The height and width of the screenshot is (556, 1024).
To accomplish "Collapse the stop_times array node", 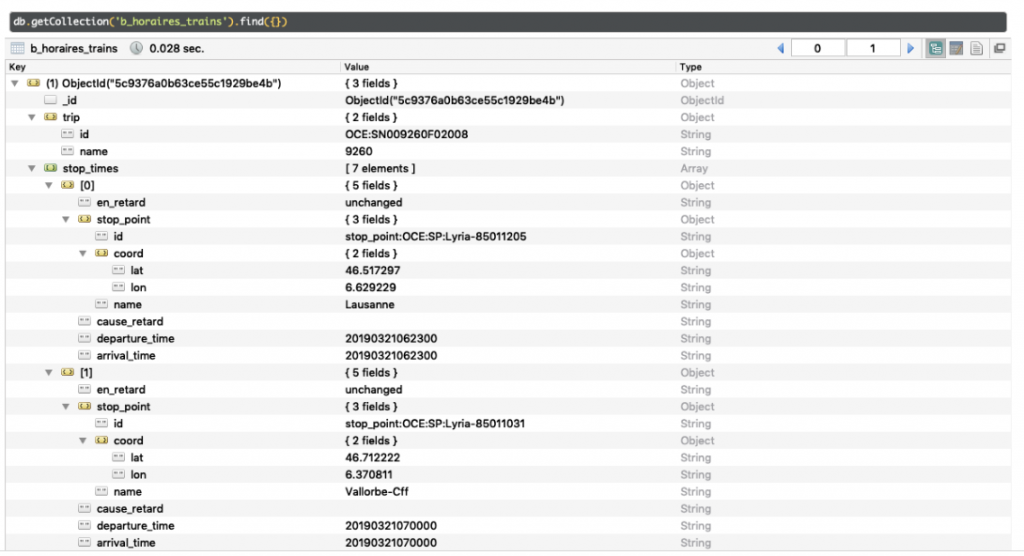I will click(x=32, y=169).
